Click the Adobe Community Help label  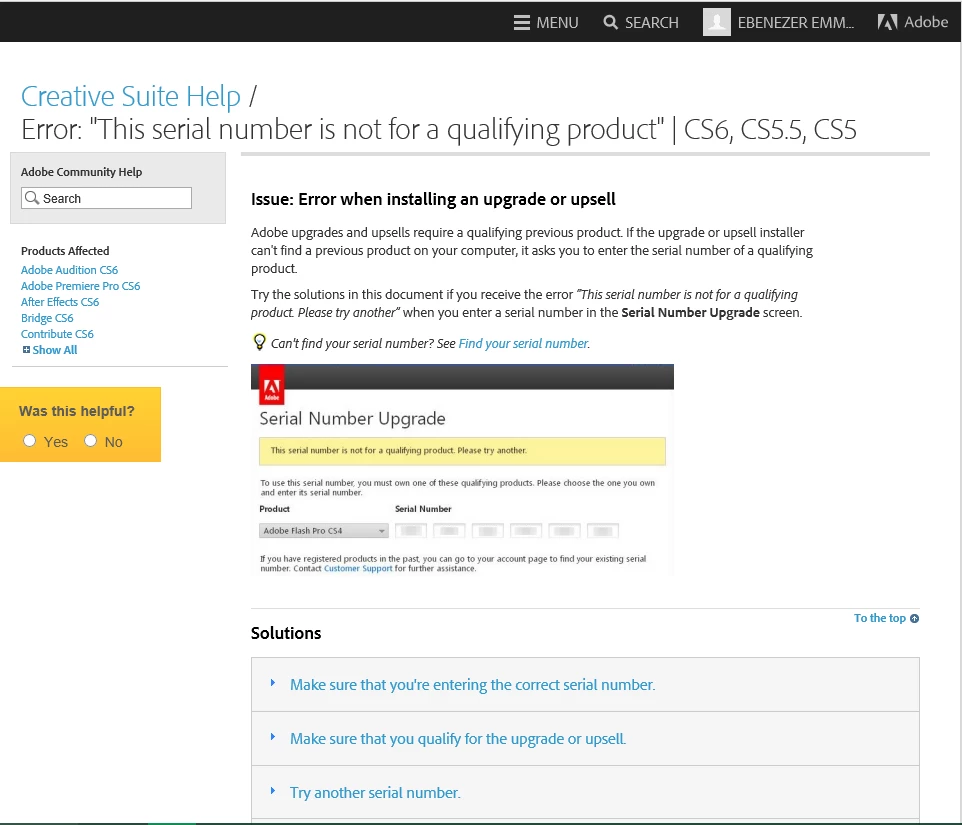pyautogui.click(x=82, y=172)
